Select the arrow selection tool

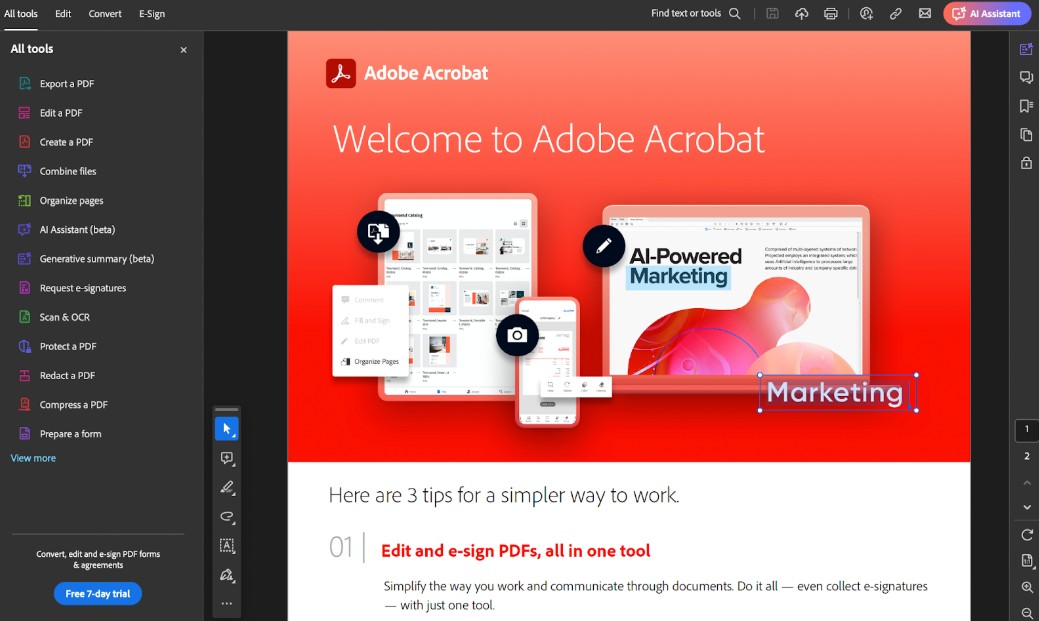tap(226, 429)
